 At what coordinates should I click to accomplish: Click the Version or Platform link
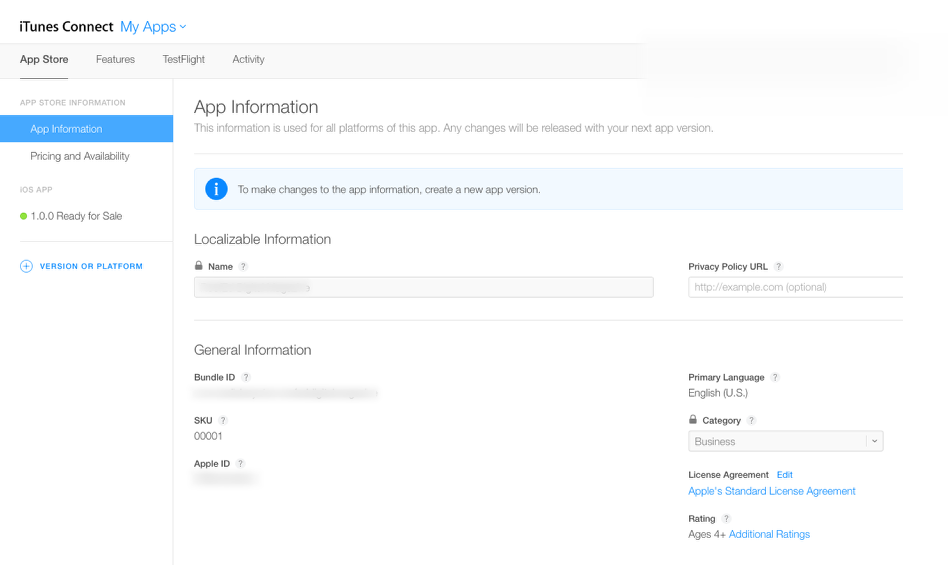coord(91,266)
